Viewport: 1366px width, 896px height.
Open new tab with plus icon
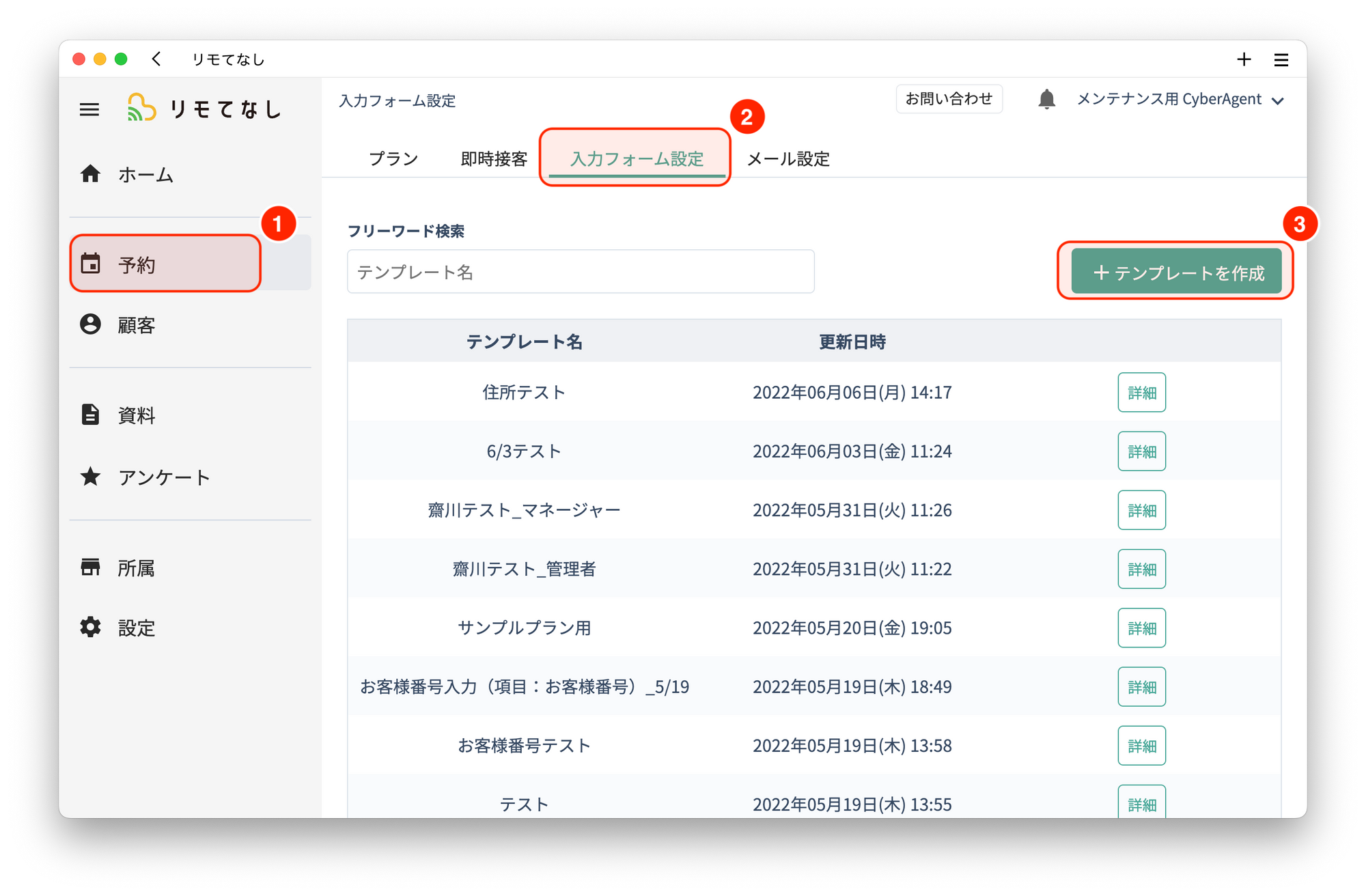[1244, 59]
